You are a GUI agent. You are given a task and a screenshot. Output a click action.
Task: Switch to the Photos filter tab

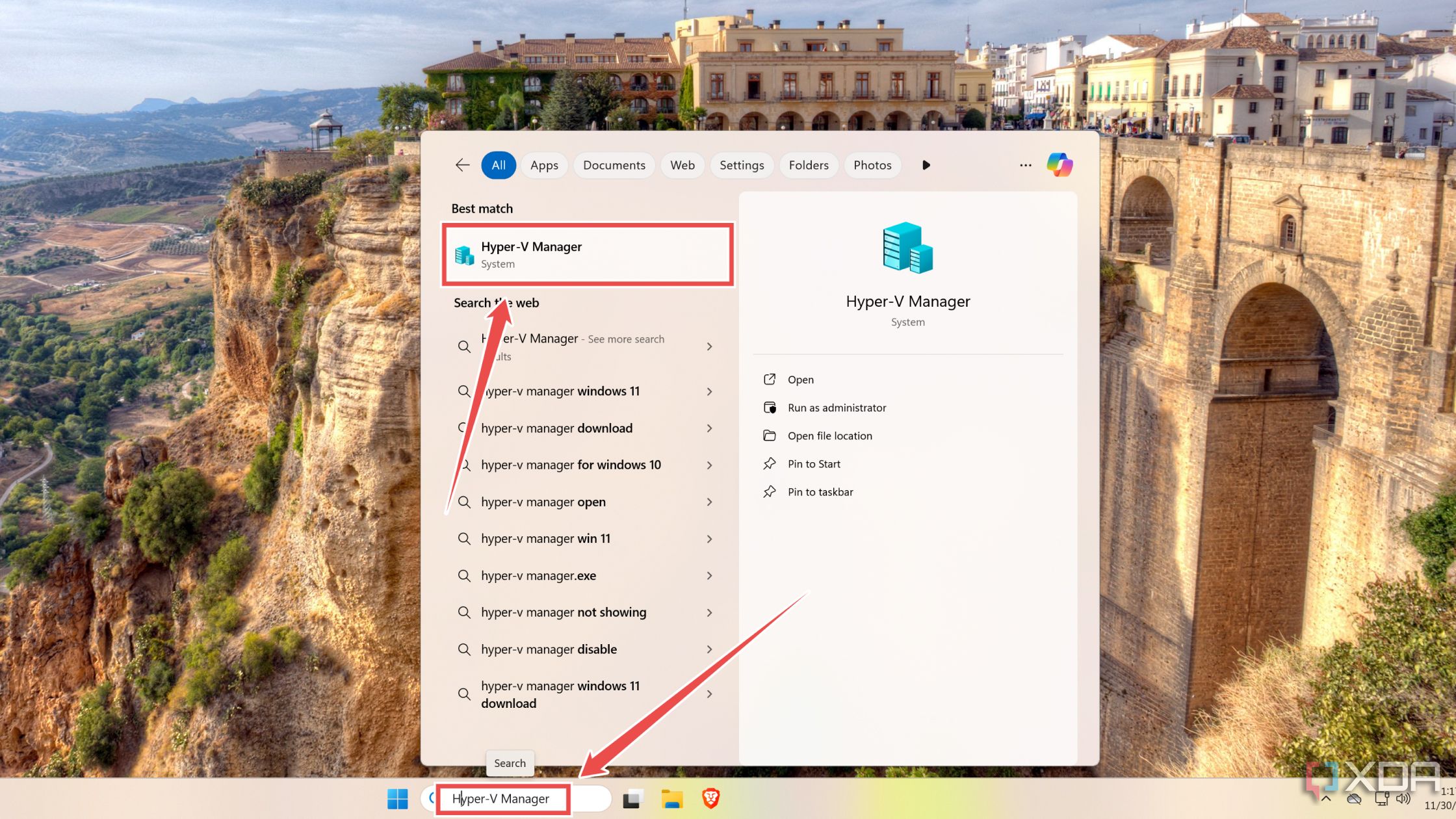[x=872, y=165]
